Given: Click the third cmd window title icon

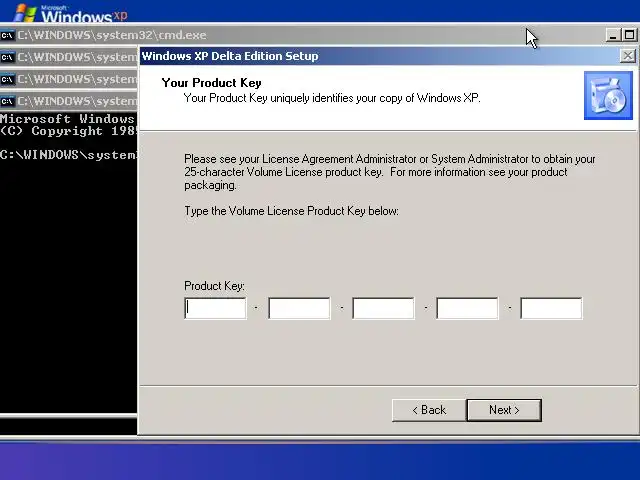Looking at the screenshot, I should click(x=7, y=79).
